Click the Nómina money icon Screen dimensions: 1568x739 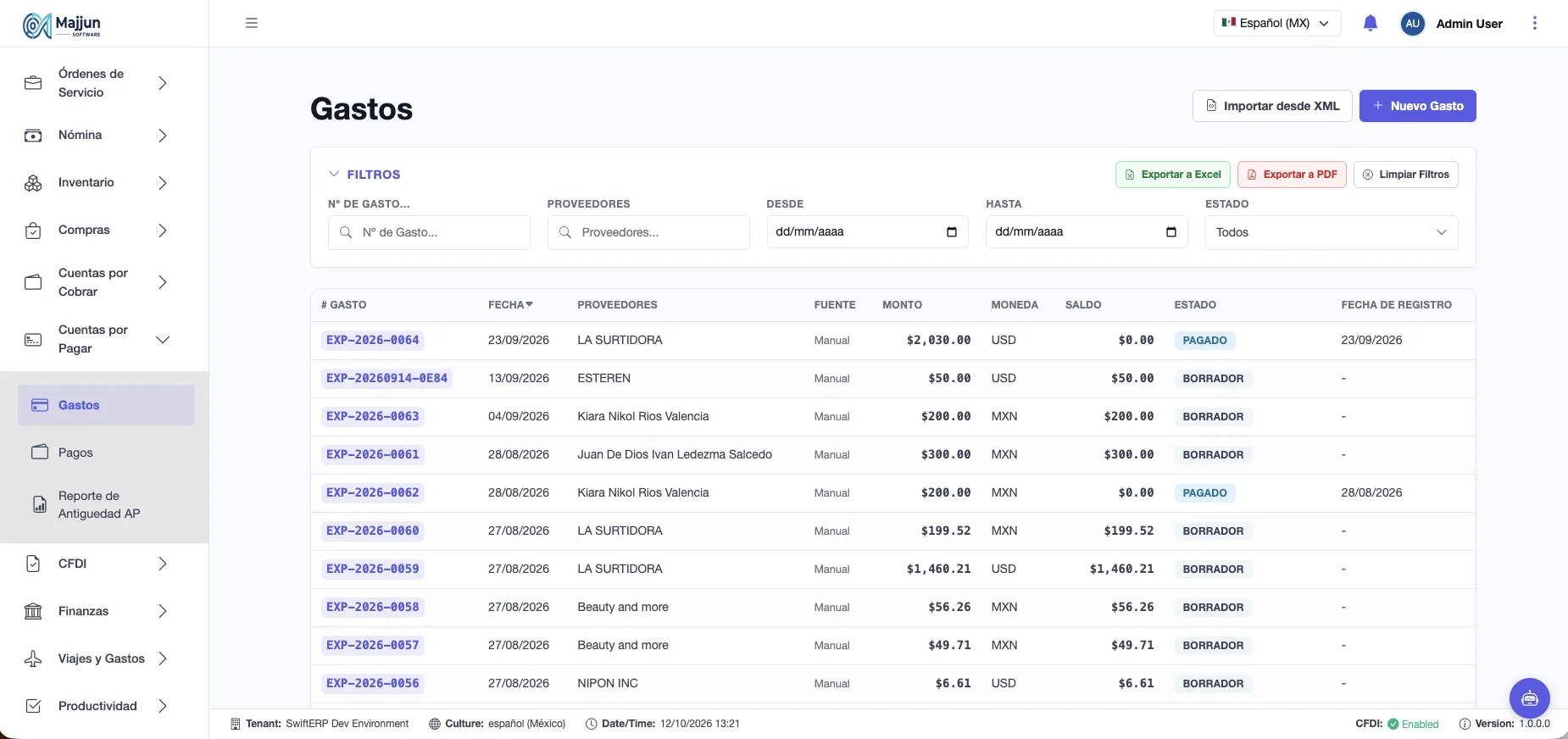pyautogui.click(x=33, y=136)
